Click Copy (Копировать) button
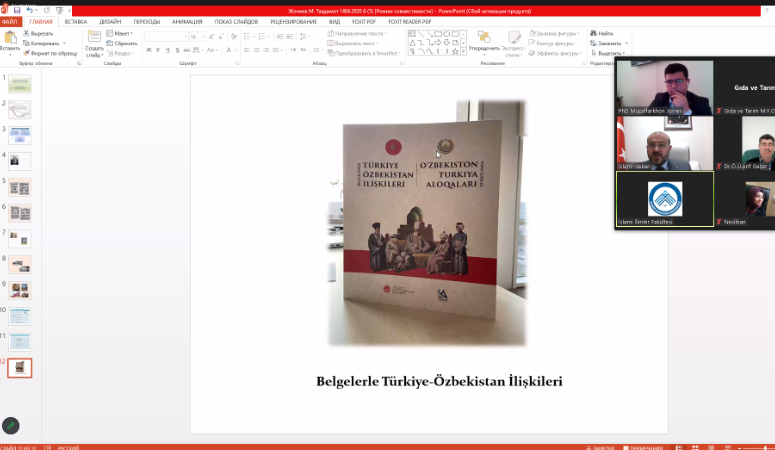775x450 pixels. pos(44,44)
